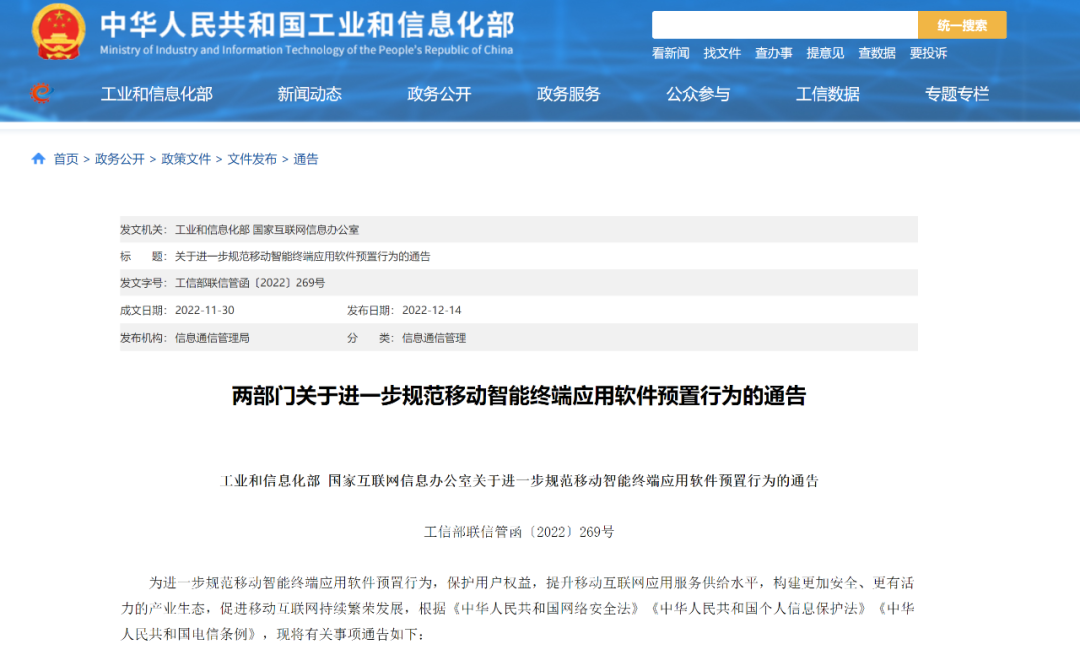Click the article subtitle starting 工业和信息化部 国家互联网信息办公室关于
1080x666 pixels.
[x=519, y=481]
